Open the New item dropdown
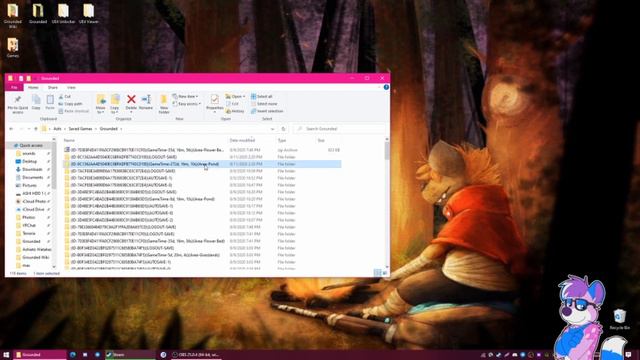The height and width of the screenshot is (360, 640). 185,96
